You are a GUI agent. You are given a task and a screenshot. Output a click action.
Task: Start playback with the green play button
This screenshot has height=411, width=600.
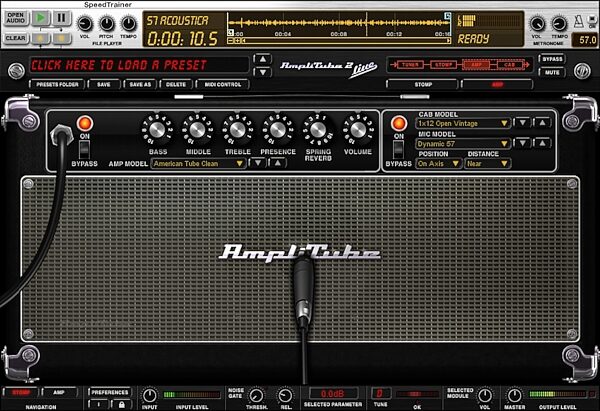pyautogui.click(x=41, y=18)
